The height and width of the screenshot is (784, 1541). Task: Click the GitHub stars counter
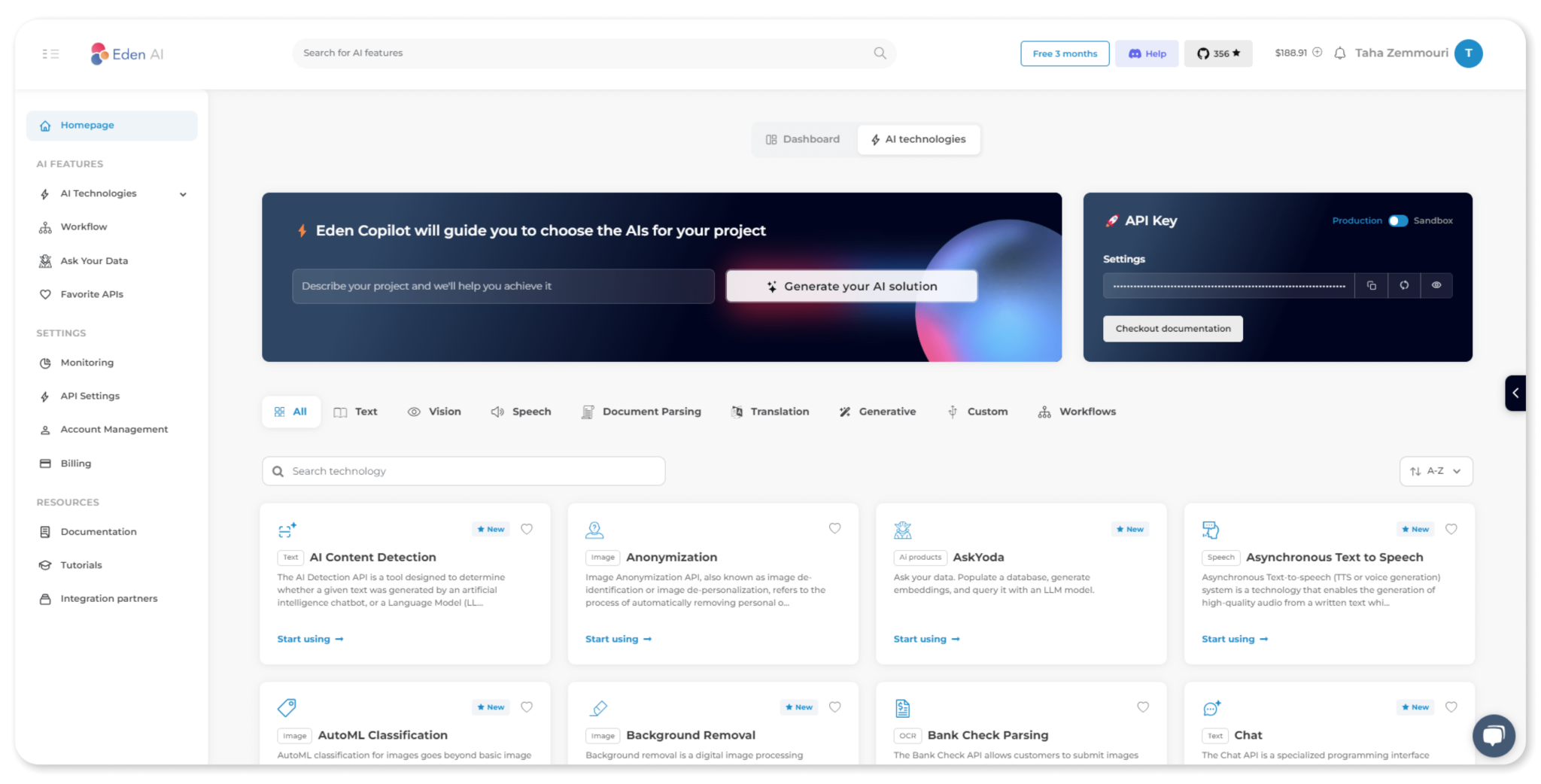point(1217,53)
